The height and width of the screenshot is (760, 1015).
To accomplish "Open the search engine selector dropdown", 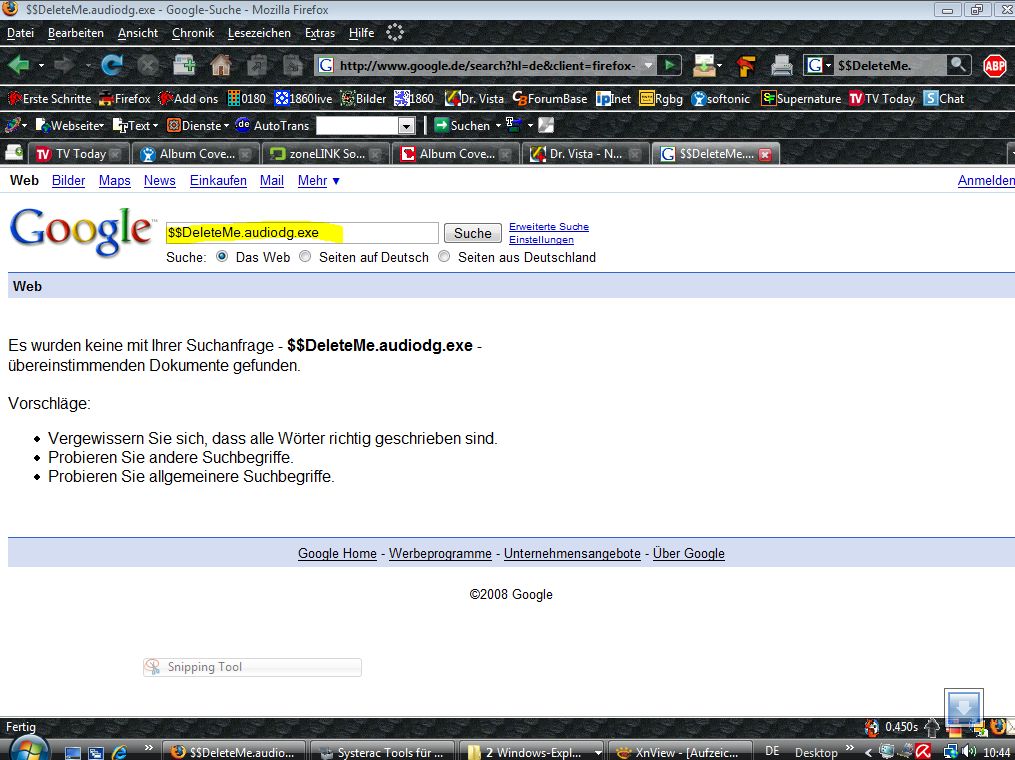I will (828, 65).
